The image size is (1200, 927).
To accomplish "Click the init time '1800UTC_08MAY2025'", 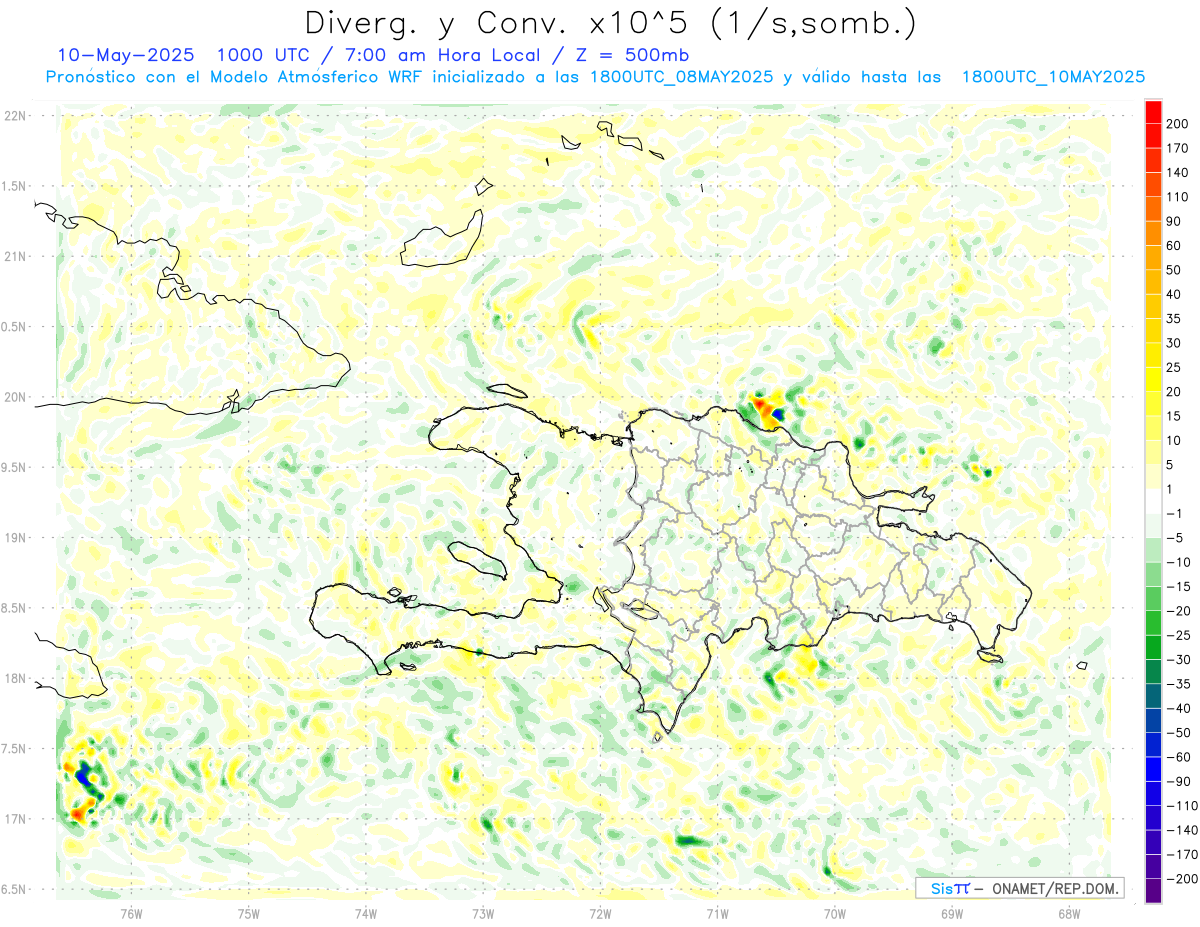I will coord(682,77).
